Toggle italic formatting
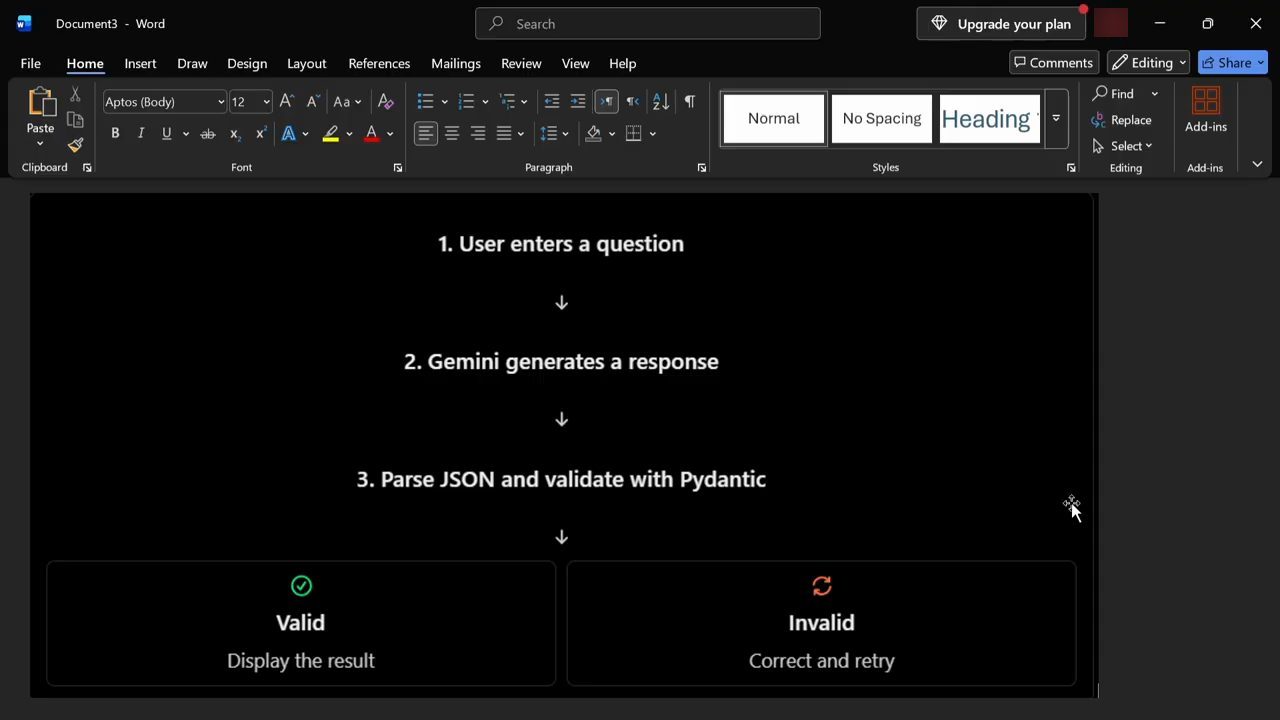 (141, 133)
